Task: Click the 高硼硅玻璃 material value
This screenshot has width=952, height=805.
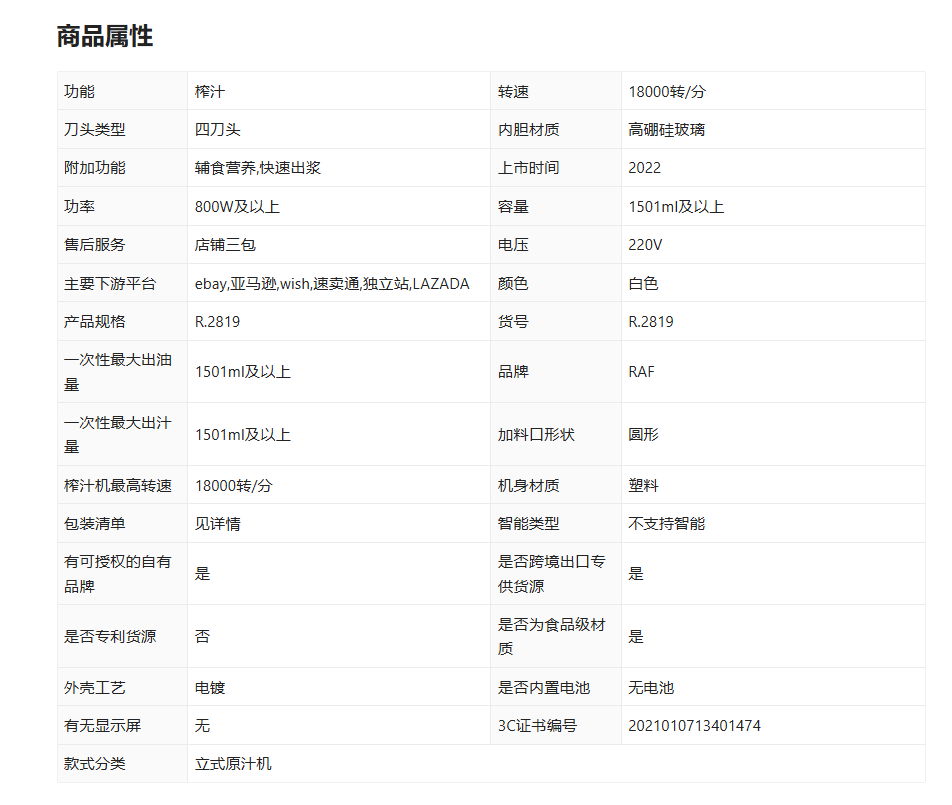Action: coord(666,129)
